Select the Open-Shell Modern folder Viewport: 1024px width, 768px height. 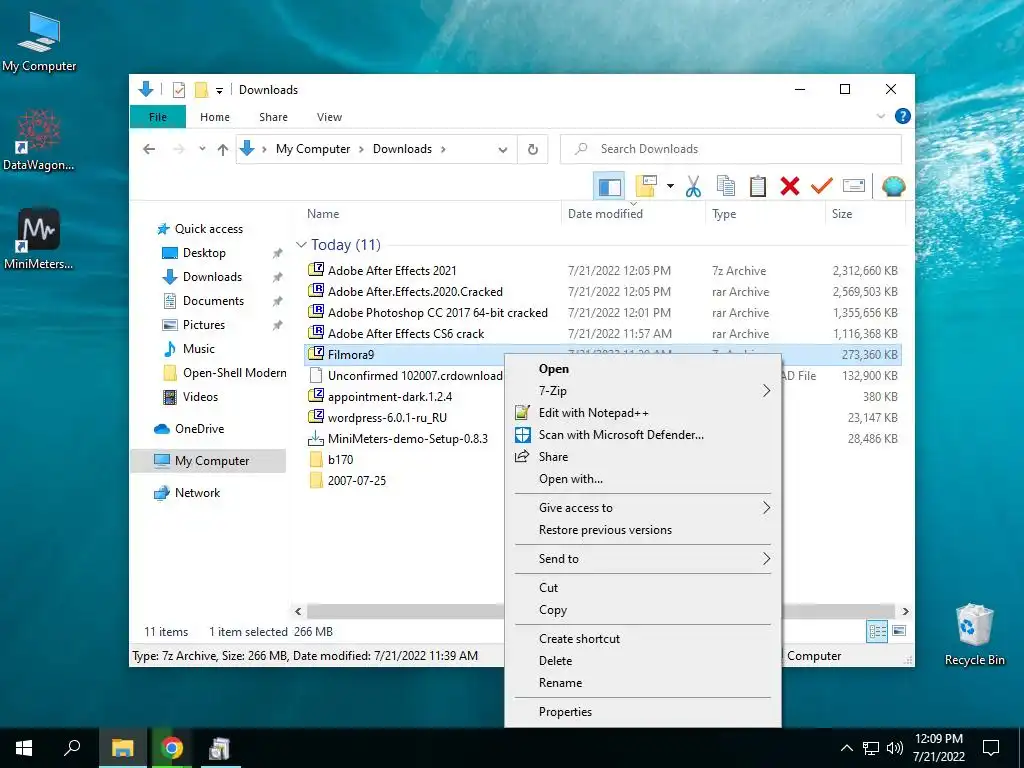234,374
